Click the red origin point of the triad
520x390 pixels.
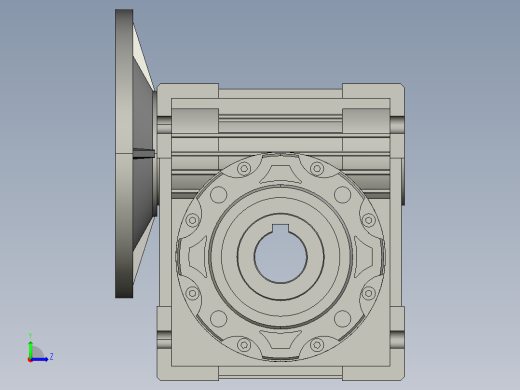pyautogui.click(x=30, y=360)
